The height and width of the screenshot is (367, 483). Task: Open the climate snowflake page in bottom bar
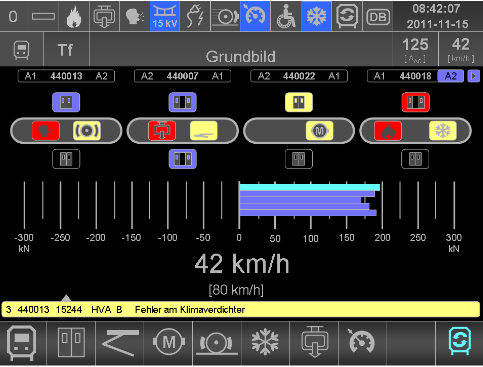[x=265, y=343]
